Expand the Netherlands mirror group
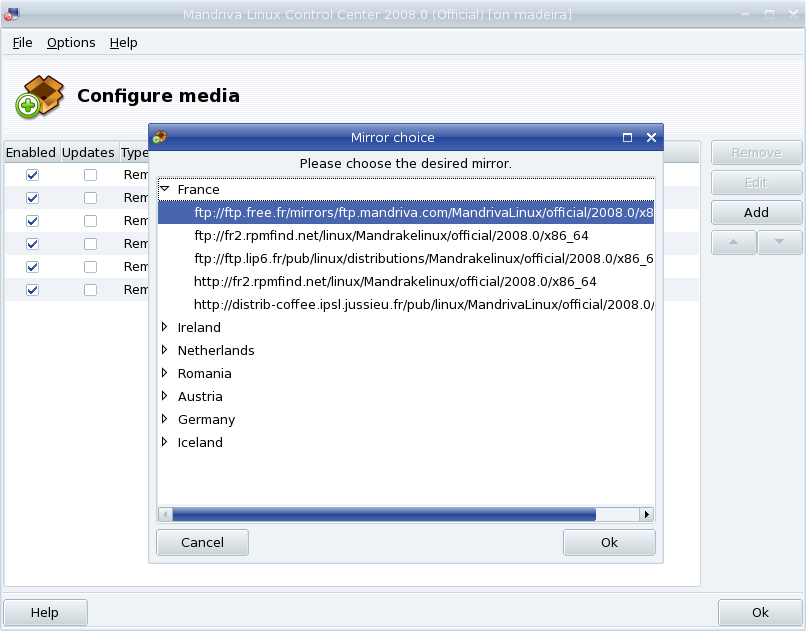The height and width of the screenshot is (631, 806). [164, 350]
